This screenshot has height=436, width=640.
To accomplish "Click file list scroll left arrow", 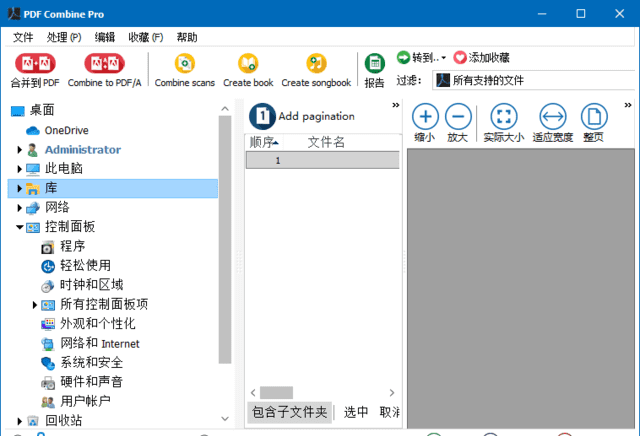I will click(253, 393).
